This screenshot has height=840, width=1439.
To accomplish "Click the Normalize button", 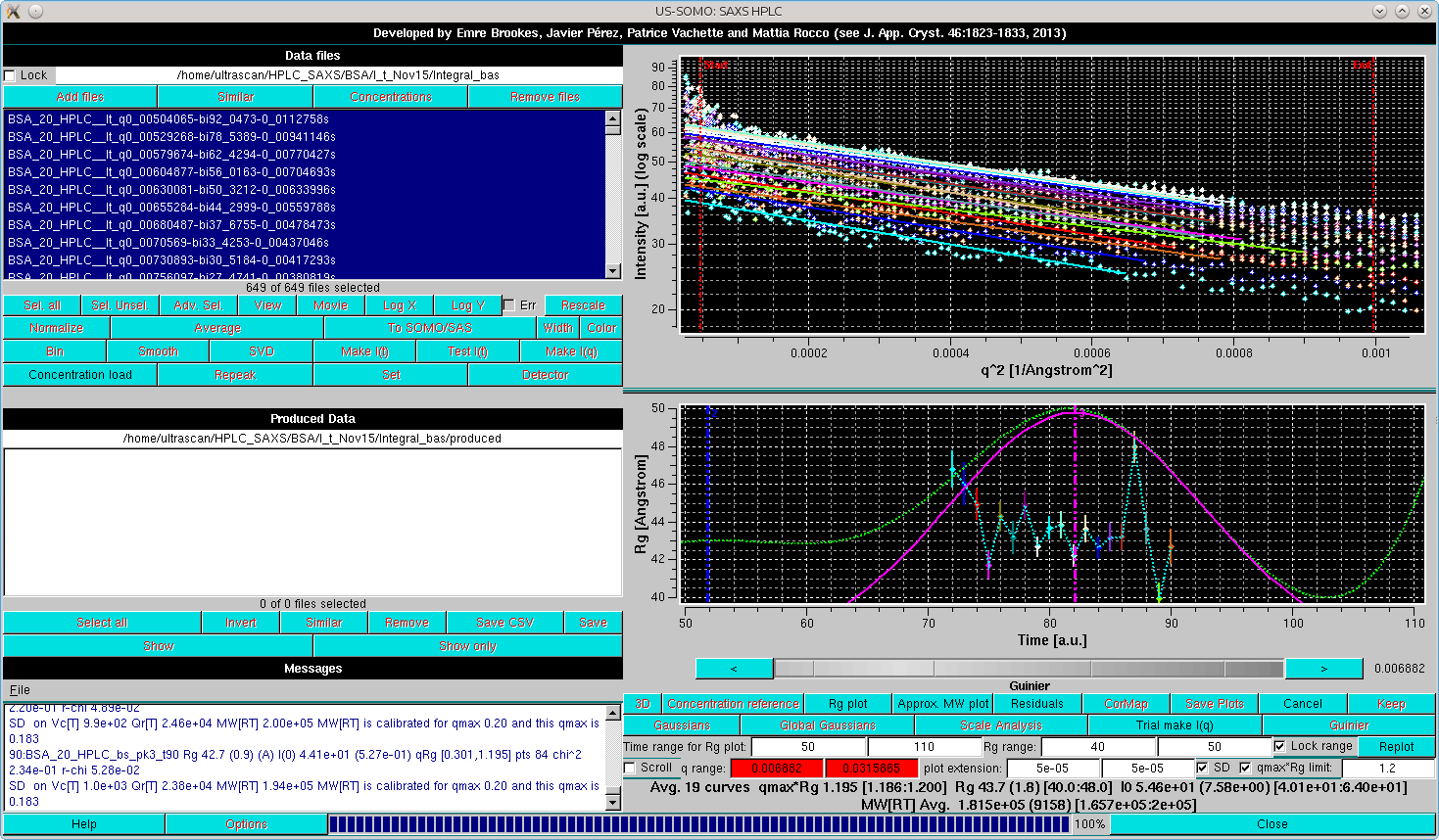I will tap(57, 328).
